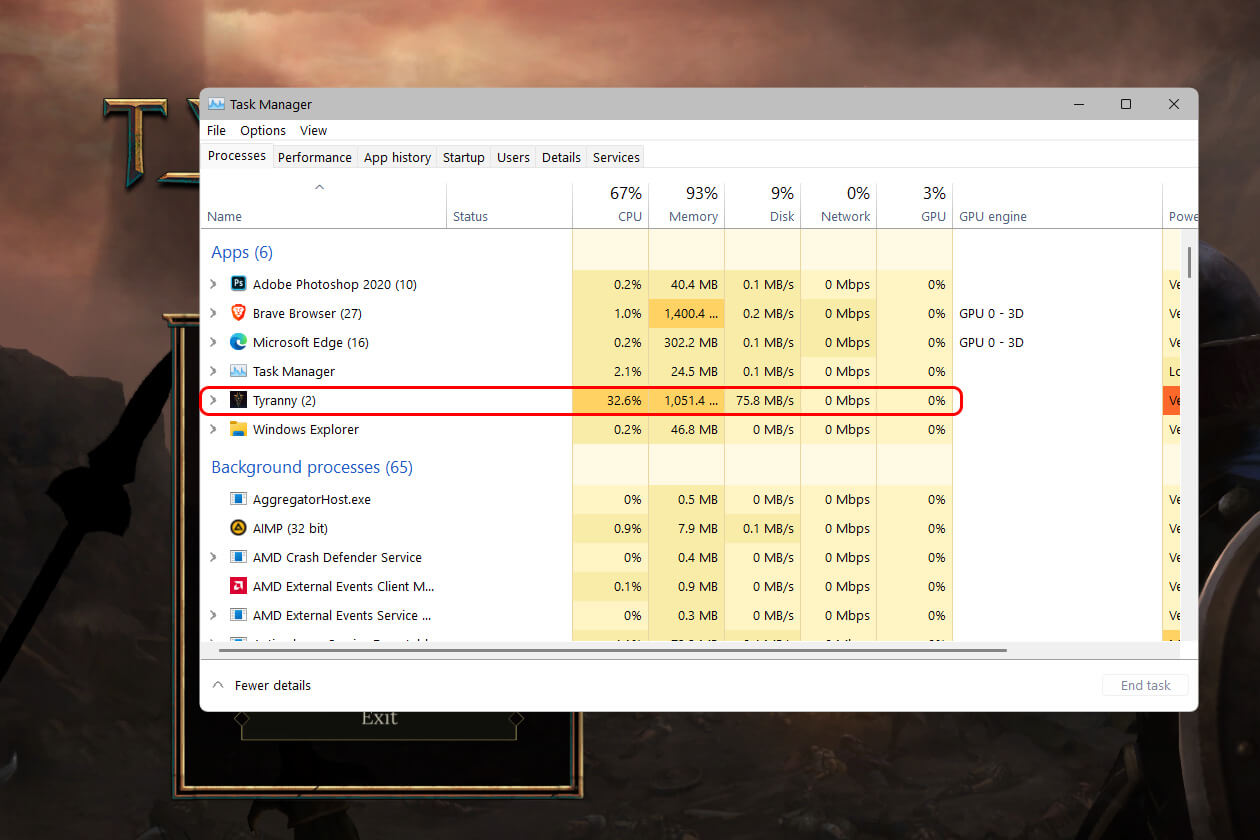Screen dimensions: 1260x840
Task: Click Task Manager's 2.1% CPU value
Action: coord(628,371)
